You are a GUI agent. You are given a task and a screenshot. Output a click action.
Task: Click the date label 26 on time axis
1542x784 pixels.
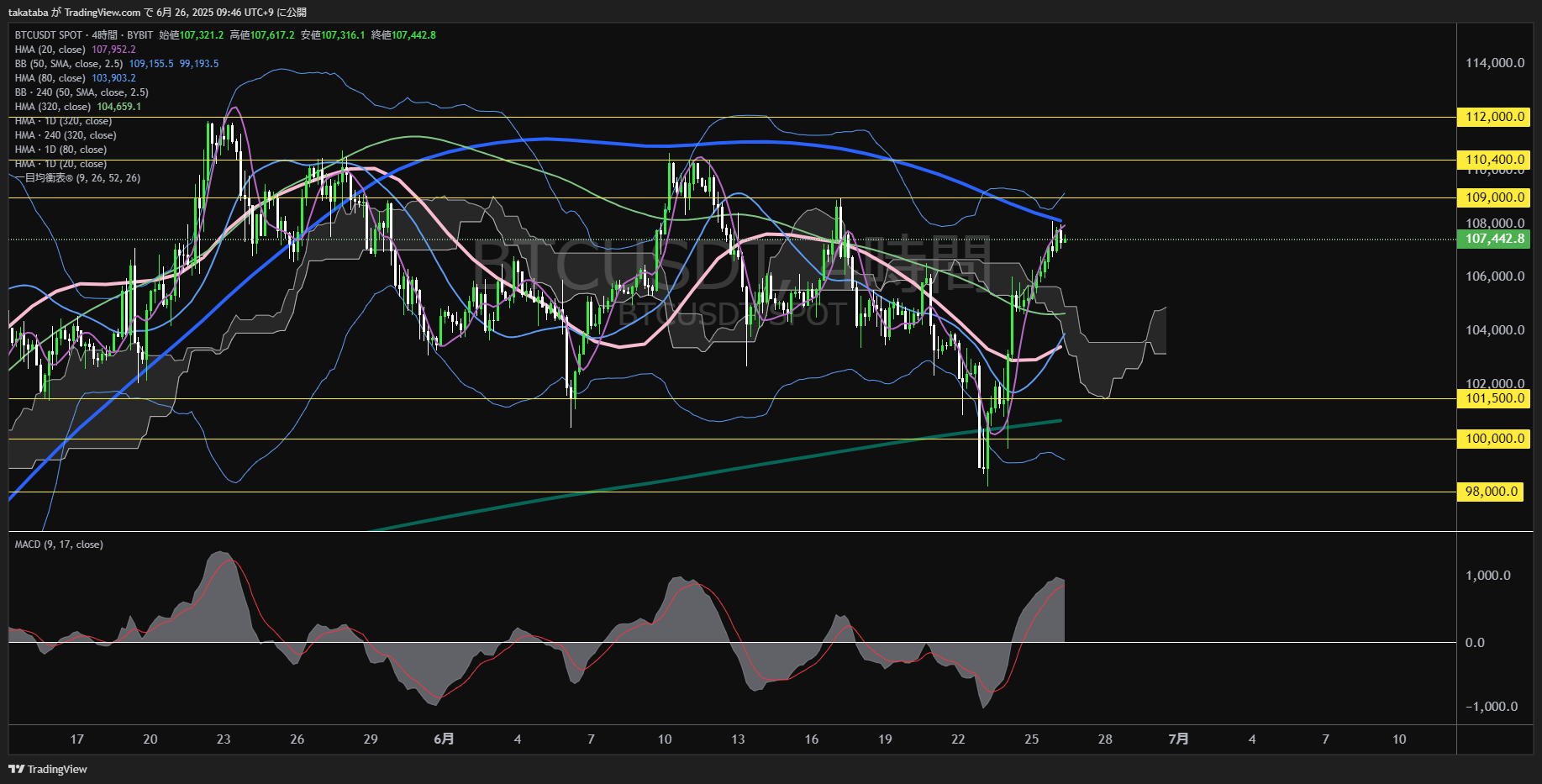click(x=297, y=739)
